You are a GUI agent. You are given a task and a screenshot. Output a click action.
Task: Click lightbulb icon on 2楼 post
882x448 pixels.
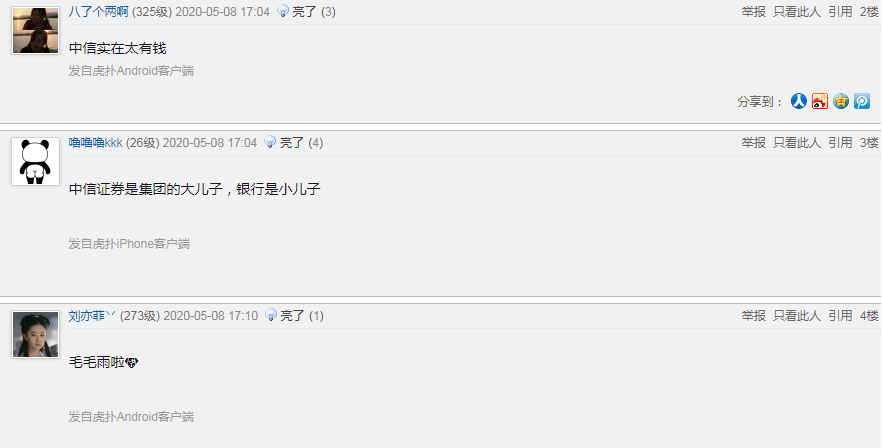click(x=284, y=11)
